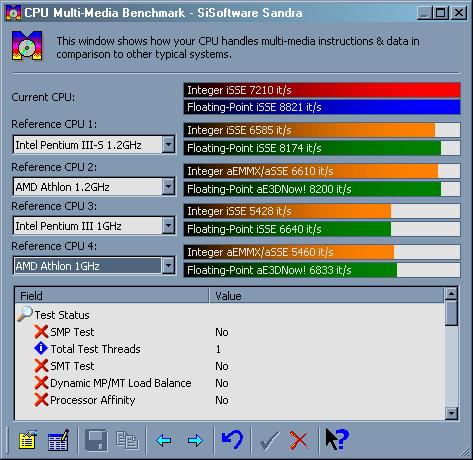Select the SMP Test row

pos(230,332)
